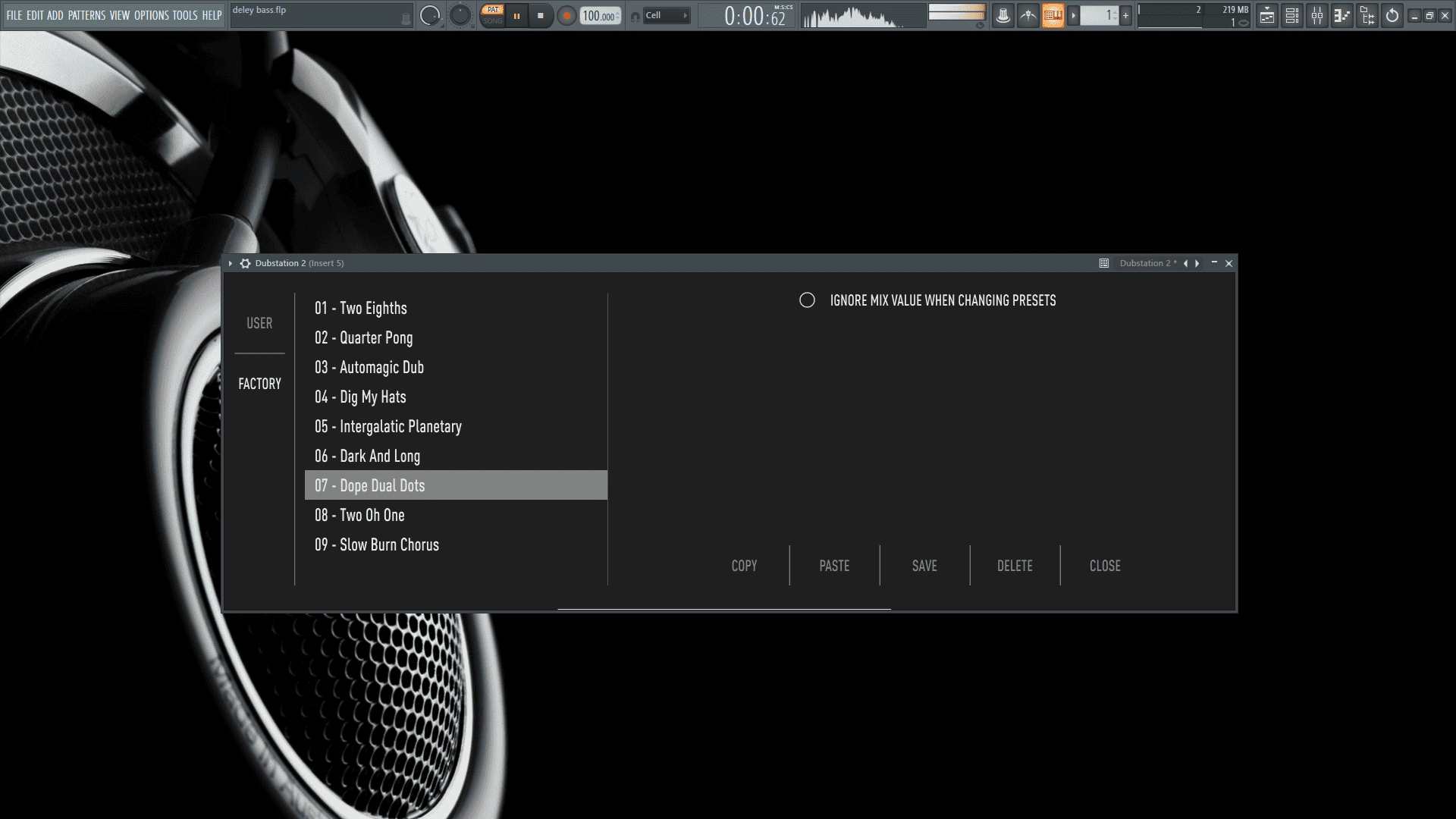1456x819 pixels.
Task: Minimize the Dubstation 2 plugin window
Action: click(x=1214, y=262)
